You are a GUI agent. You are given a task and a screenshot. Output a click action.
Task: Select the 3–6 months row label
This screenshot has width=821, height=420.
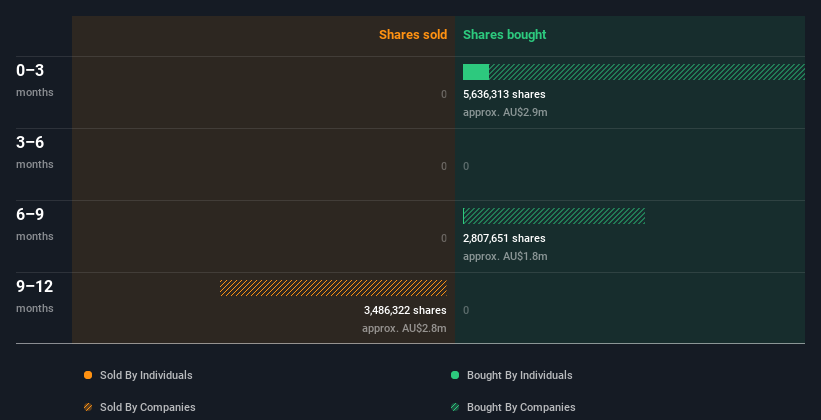(35, 152)
